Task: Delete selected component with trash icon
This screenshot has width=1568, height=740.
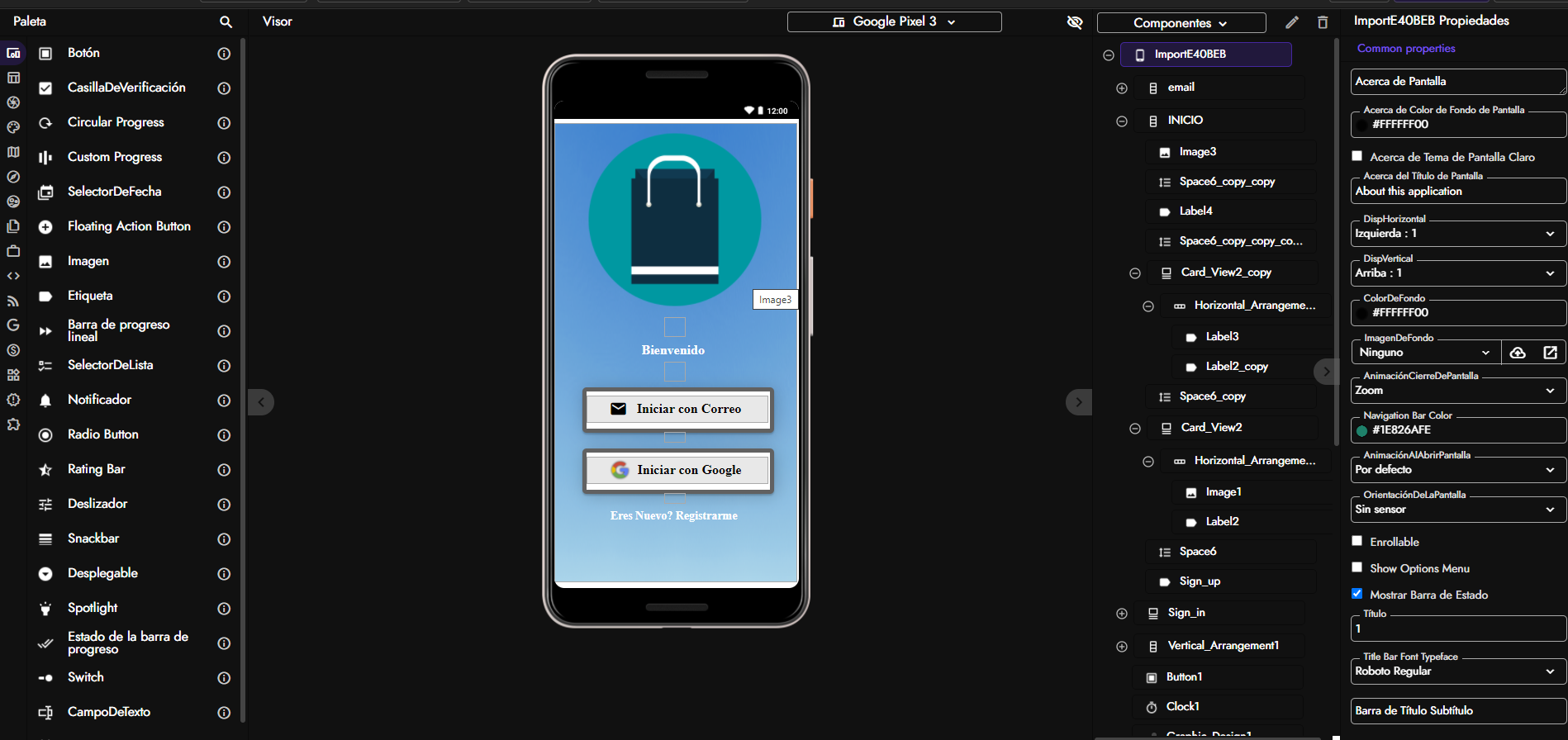Action: tap(1323, 22)
